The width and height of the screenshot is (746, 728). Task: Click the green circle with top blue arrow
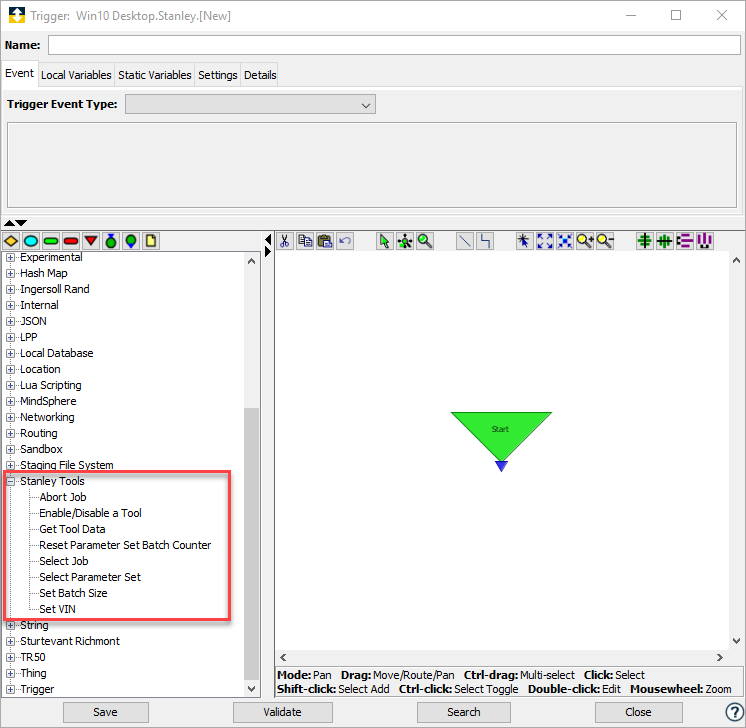coord(111,241)
